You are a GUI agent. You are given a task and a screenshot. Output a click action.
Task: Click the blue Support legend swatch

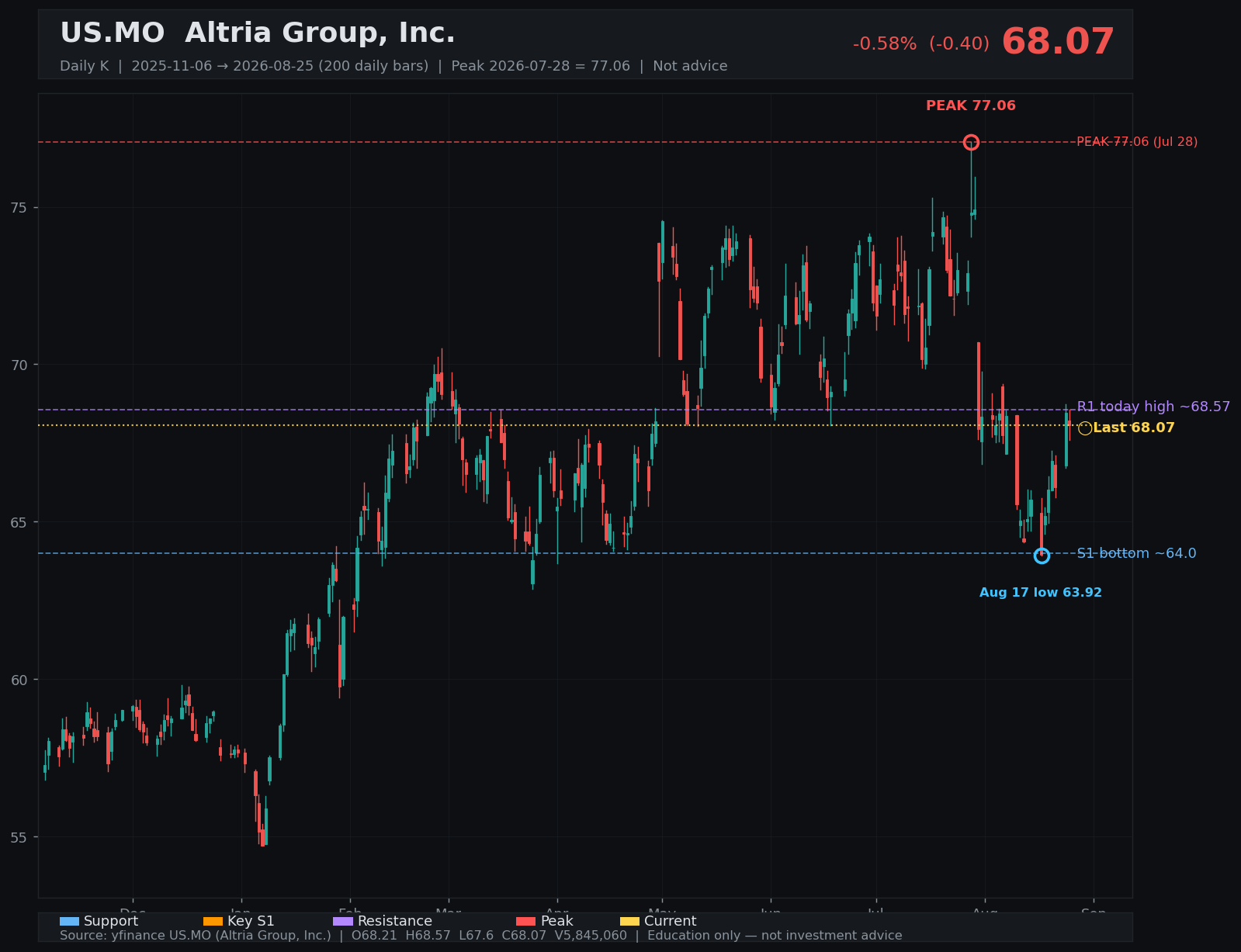coord(69,922)
